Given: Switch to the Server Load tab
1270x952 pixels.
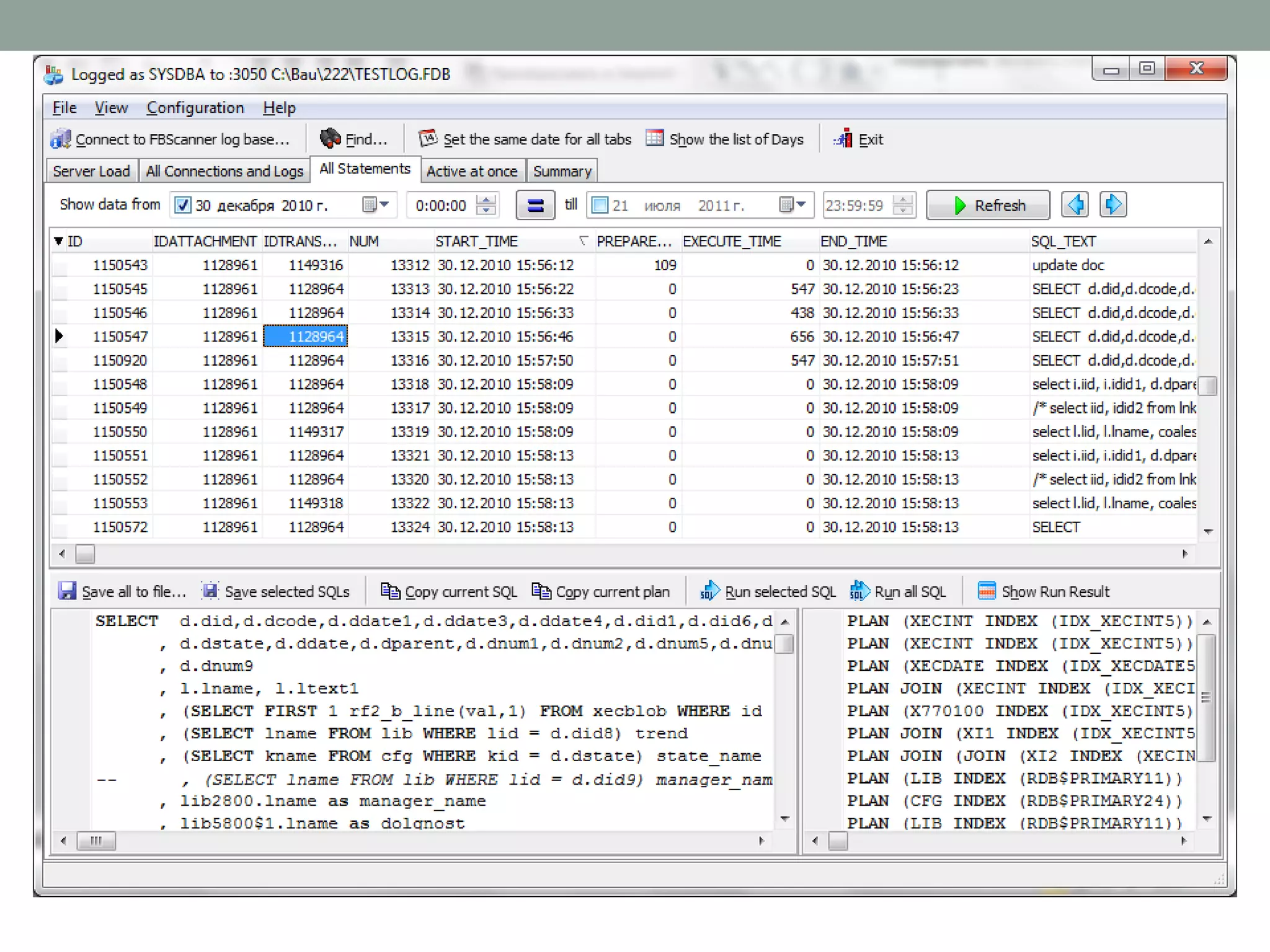Looking at the screenshot, I should pyautogui.click(x=91, y=171).
